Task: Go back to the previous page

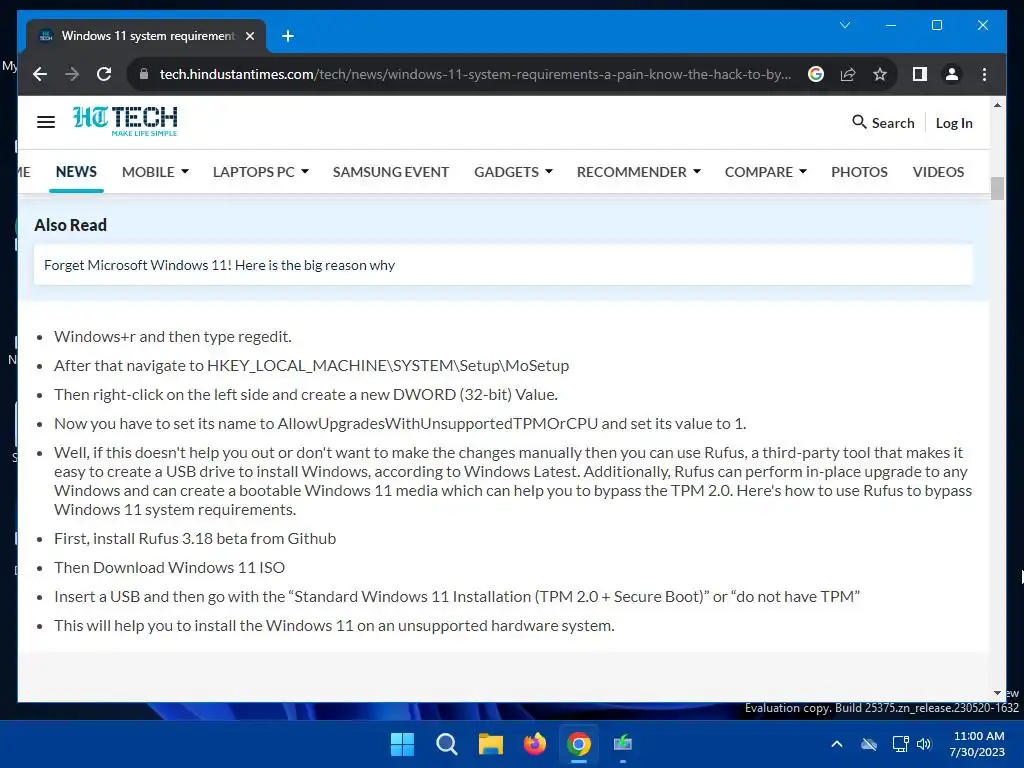Action: click(x=40, y=74)
